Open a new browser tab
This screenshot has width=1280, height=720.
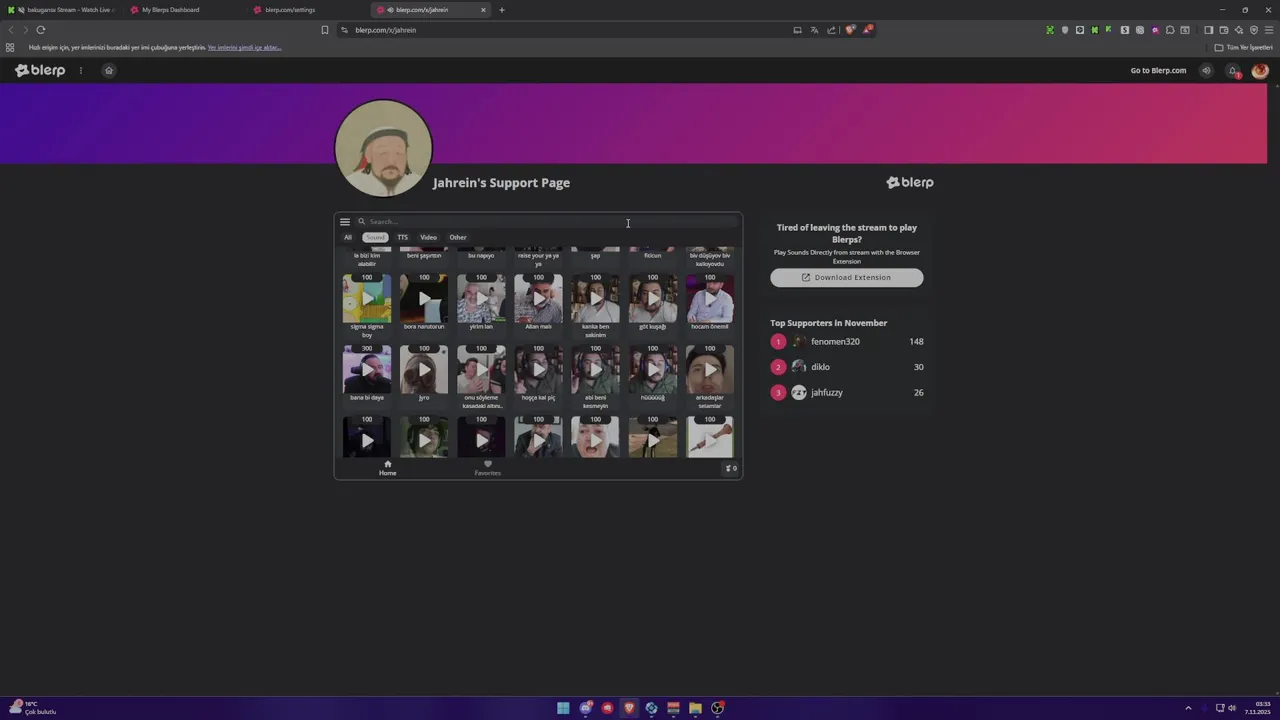coord(502,10)
